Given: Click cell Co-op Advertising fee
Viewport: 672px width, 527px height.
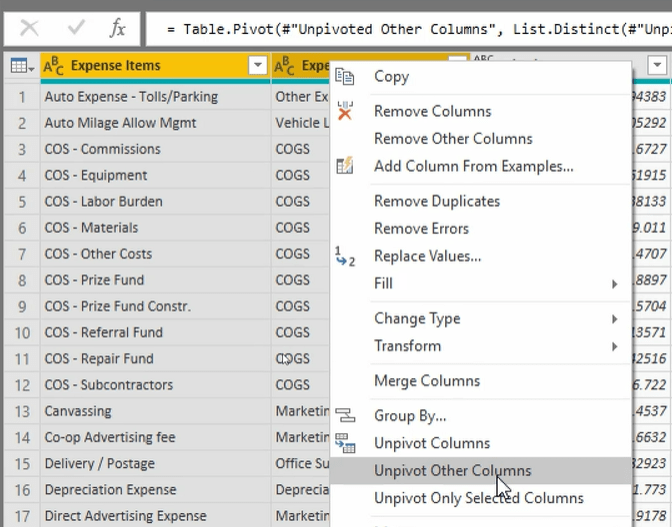Looking at the screenshot, I should coord(156,437).
